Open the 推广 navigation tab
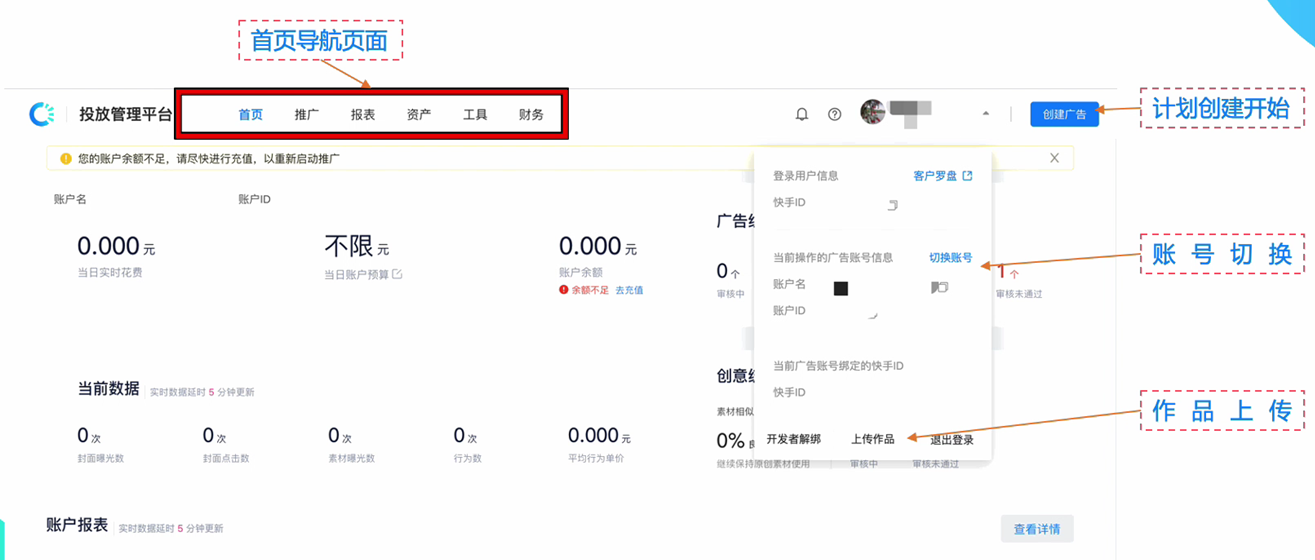The height and width of the screenshot is (560, 1315). (x=307, y=114)
